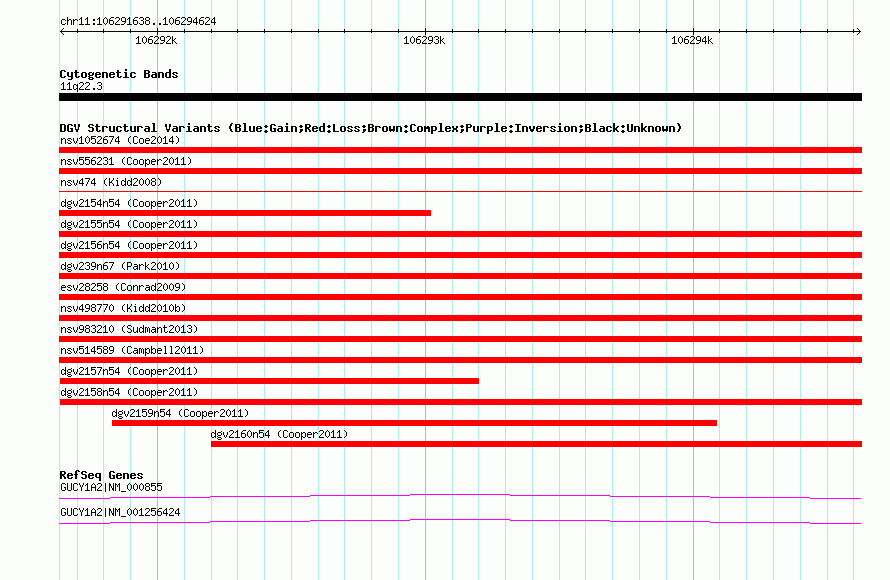Open variant dgv2157n54 (Cooper2011) label
This screenshot has height=580, width=890.
tap(129, 371)
